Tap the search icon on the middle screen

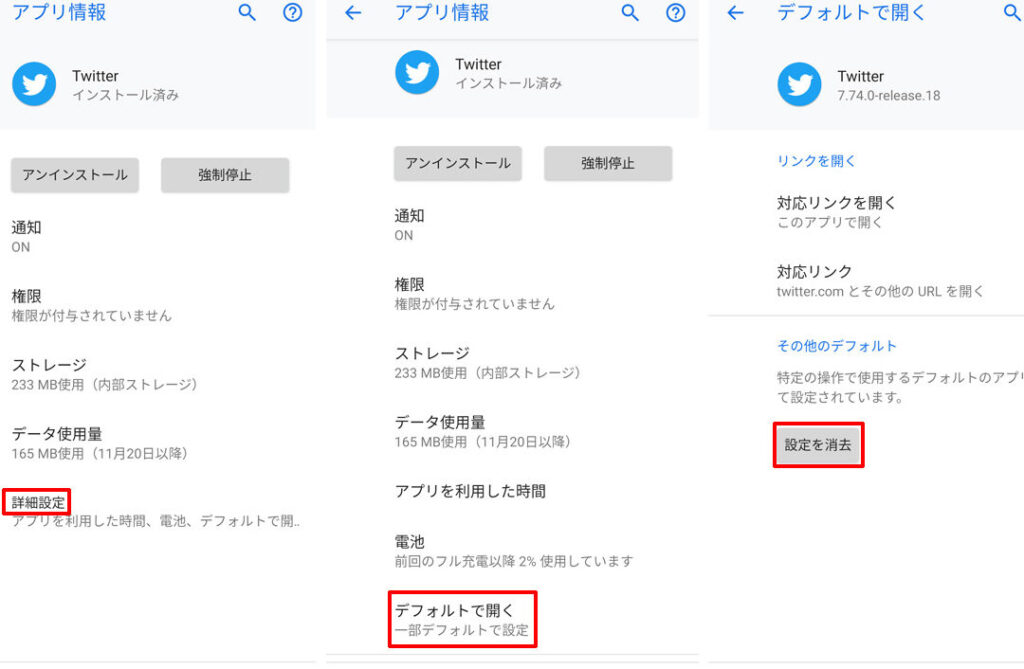(x=630, y=13)
